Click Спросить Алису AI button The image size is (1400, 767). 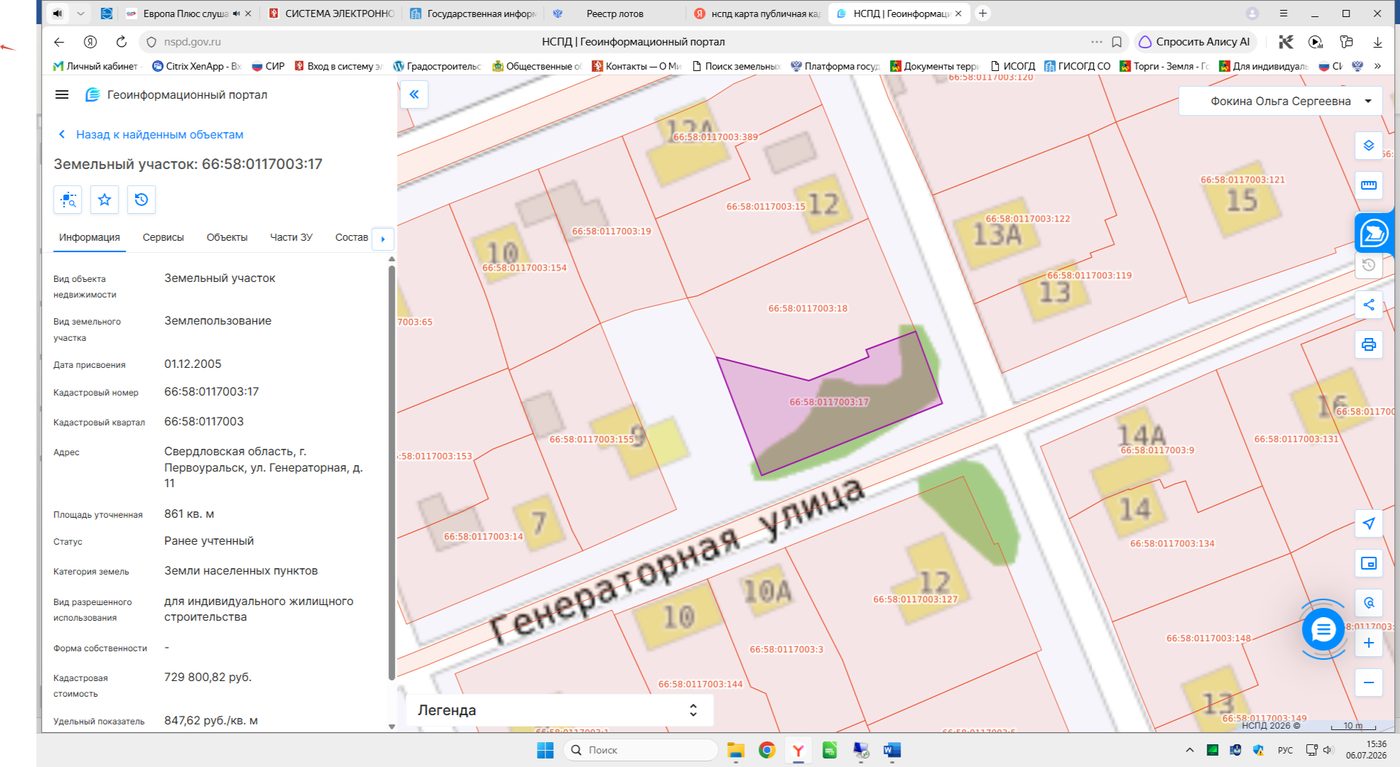click(x=1195, y=42)
